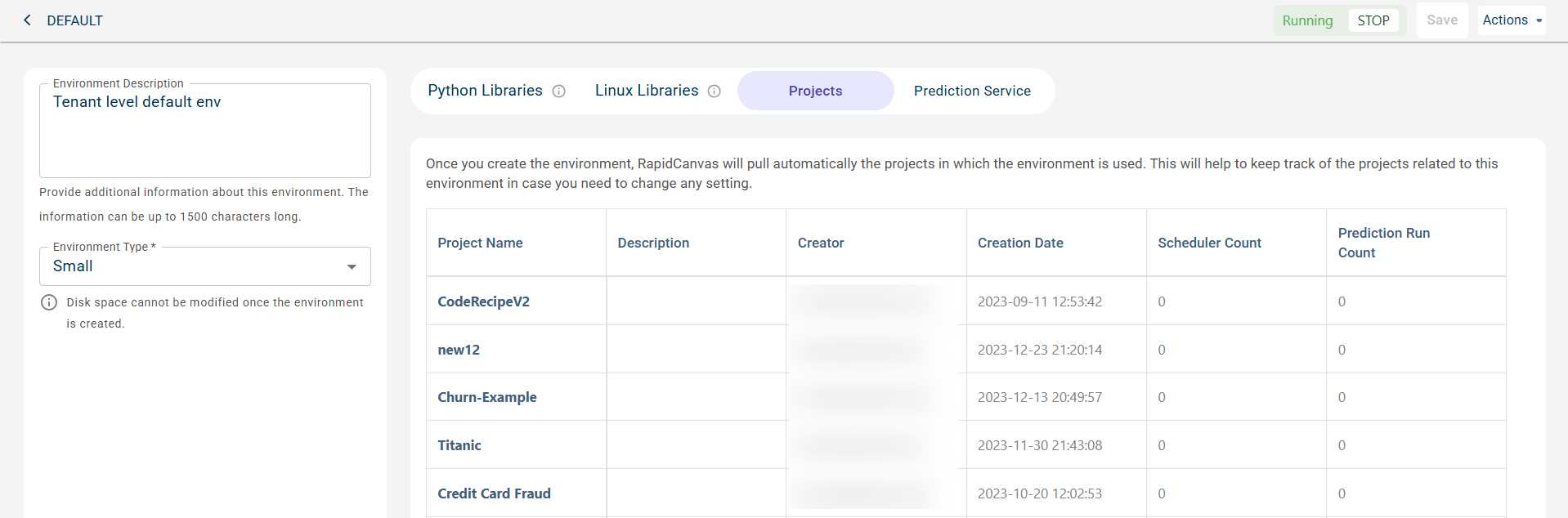Switch to the Python Libraries tab
This screenshot has height=518, width=1568.
click(485, 91)
